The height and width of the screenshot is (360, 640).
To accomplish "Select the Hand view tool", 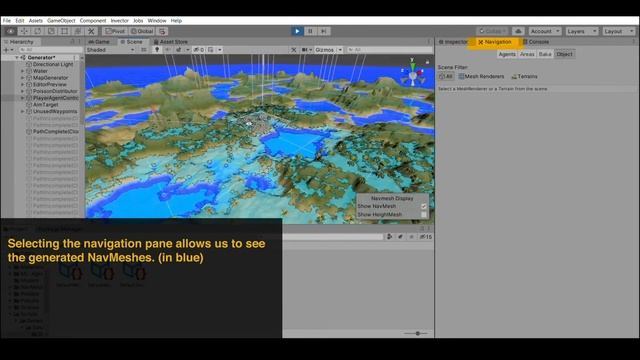I will [10, 31].
